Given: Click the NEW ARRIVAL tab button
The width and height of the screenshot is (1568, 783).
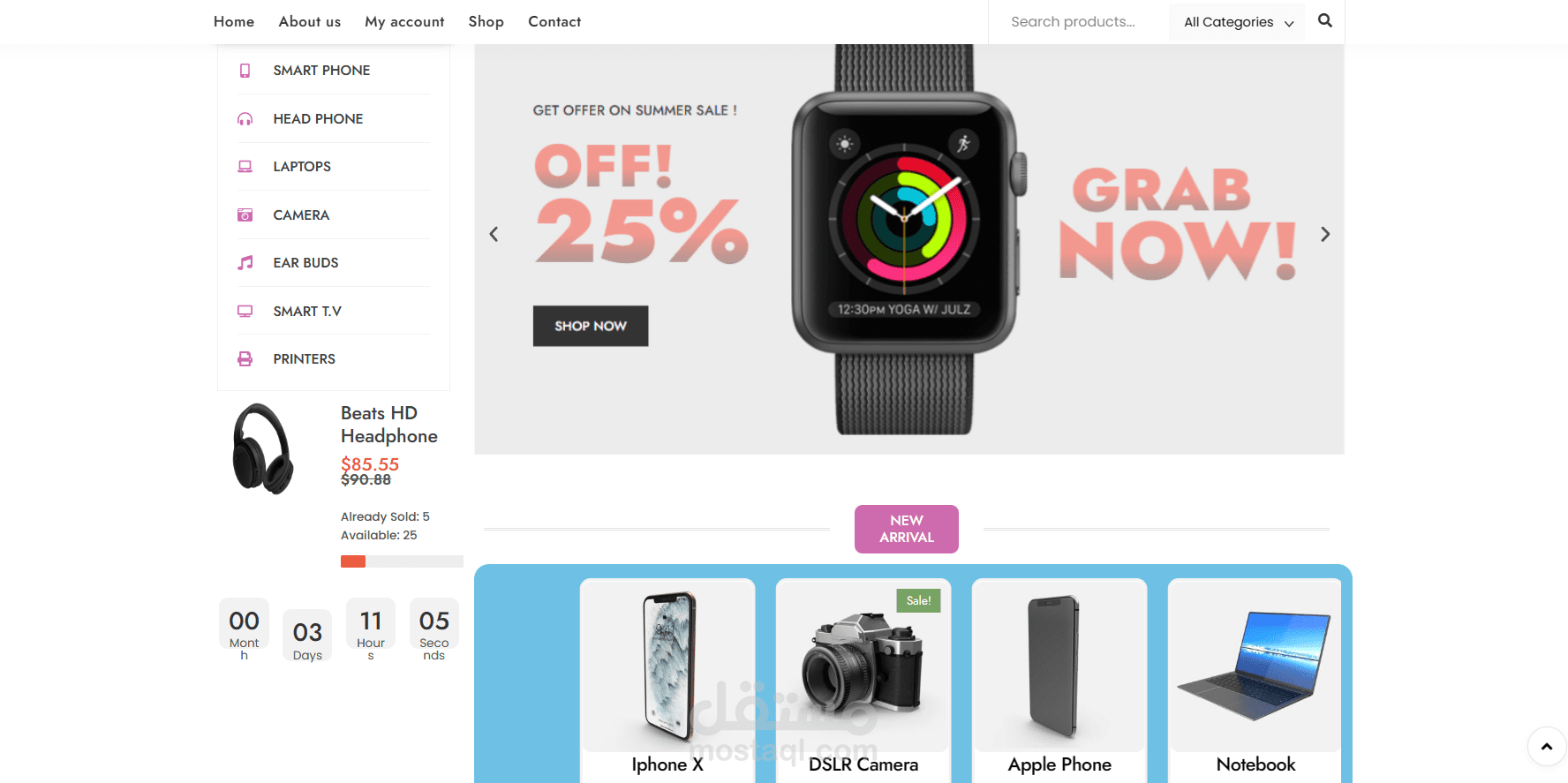Looking at the screenshot, I should tap(907, 529).
